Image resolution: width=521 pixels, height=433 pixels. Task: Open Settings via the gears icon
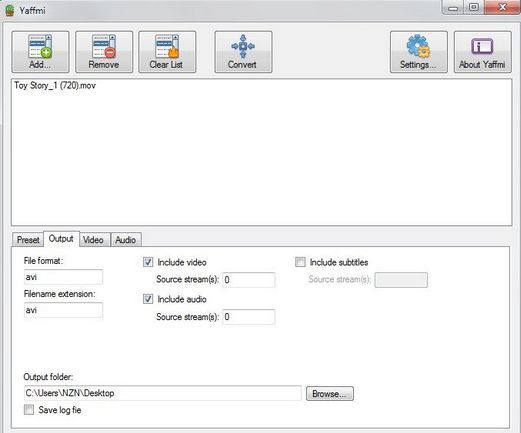[x=418, y=46]
